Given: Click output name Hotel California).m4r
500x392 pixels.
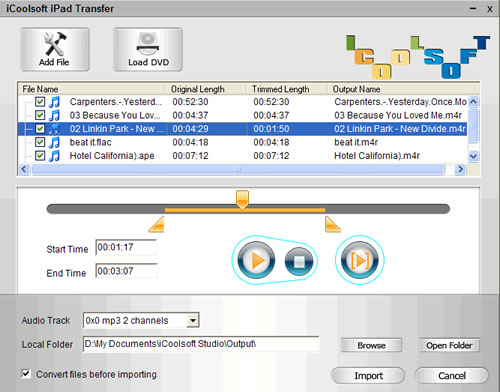Looking at the screenshot, I should pyautogui.click(x=377, y=156).
